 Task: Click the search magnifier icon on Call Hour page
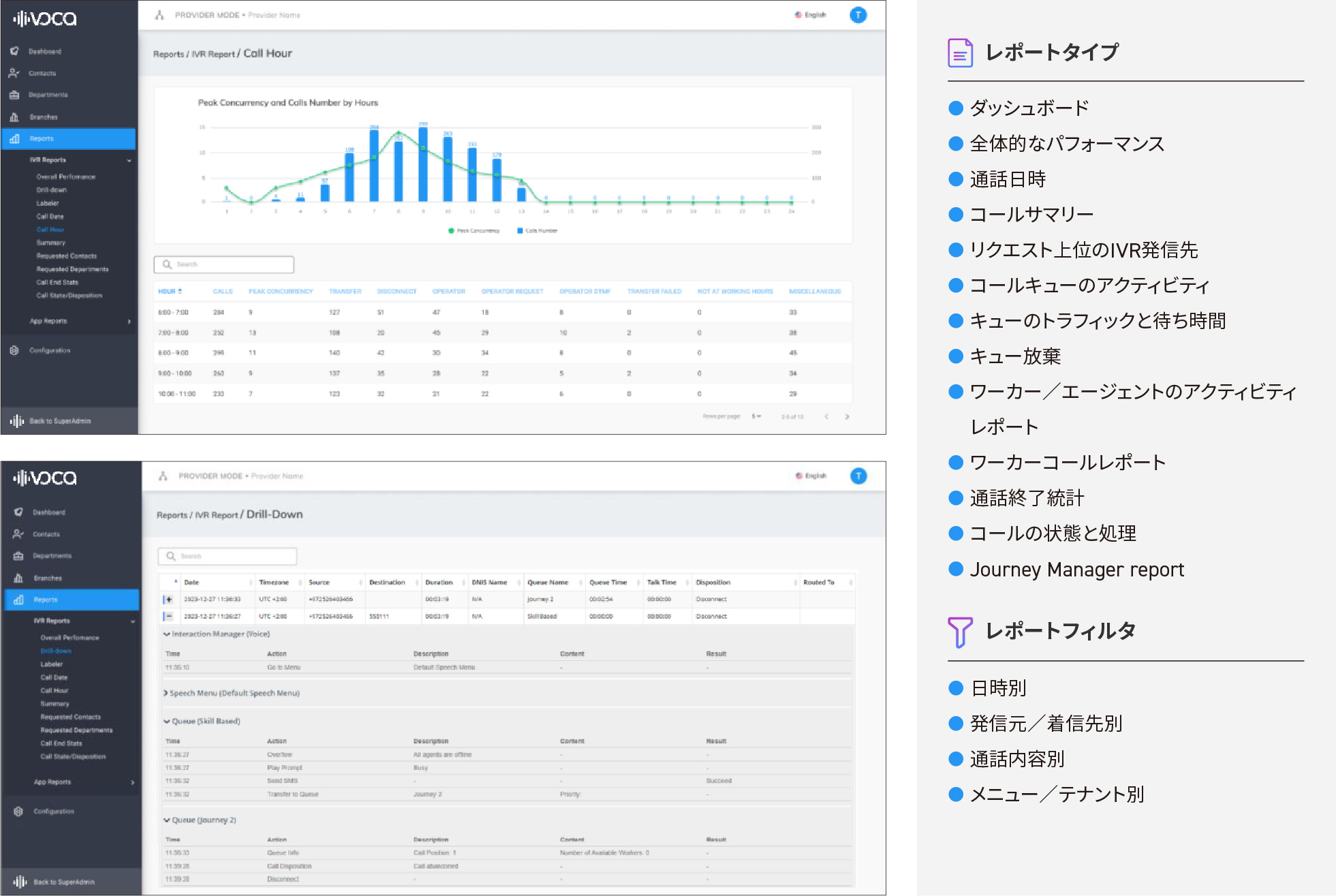[x=167, y=264]
